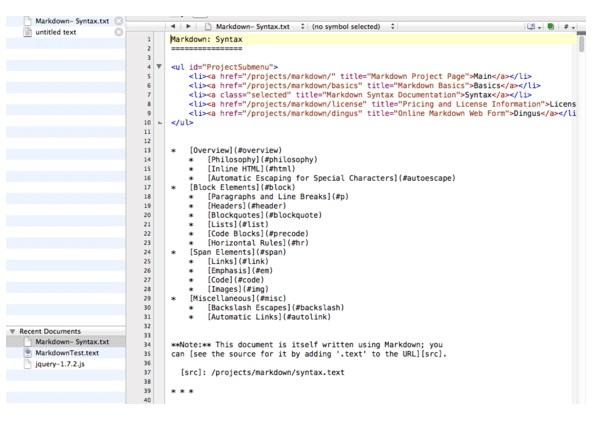Click the '* * *' horizontal rule on line 39
The width and height of the screenshot is (603, 426).
182,391
